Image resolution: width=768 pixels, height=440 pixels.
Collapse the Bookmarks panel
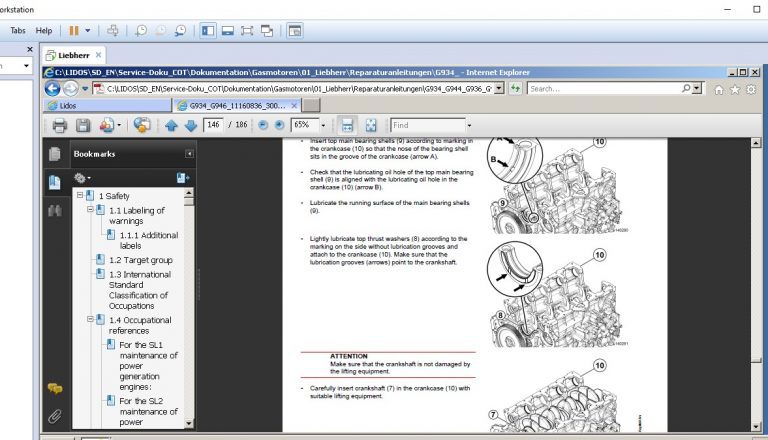point(189,154)
